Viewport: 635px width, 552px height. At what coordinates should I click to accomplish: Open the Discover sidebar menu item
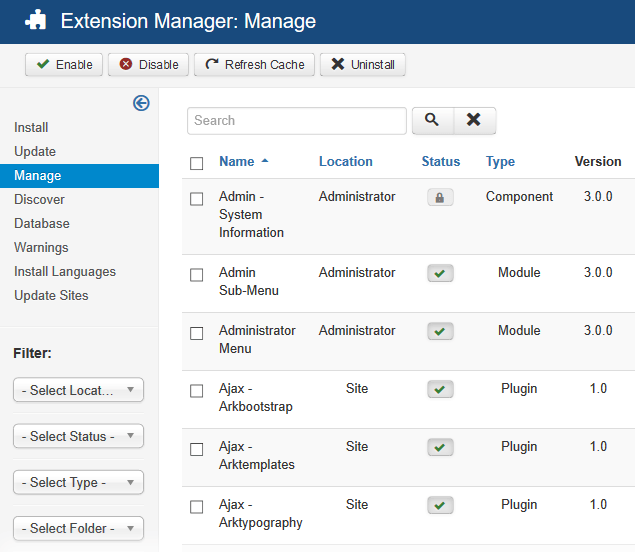(39, 200)
